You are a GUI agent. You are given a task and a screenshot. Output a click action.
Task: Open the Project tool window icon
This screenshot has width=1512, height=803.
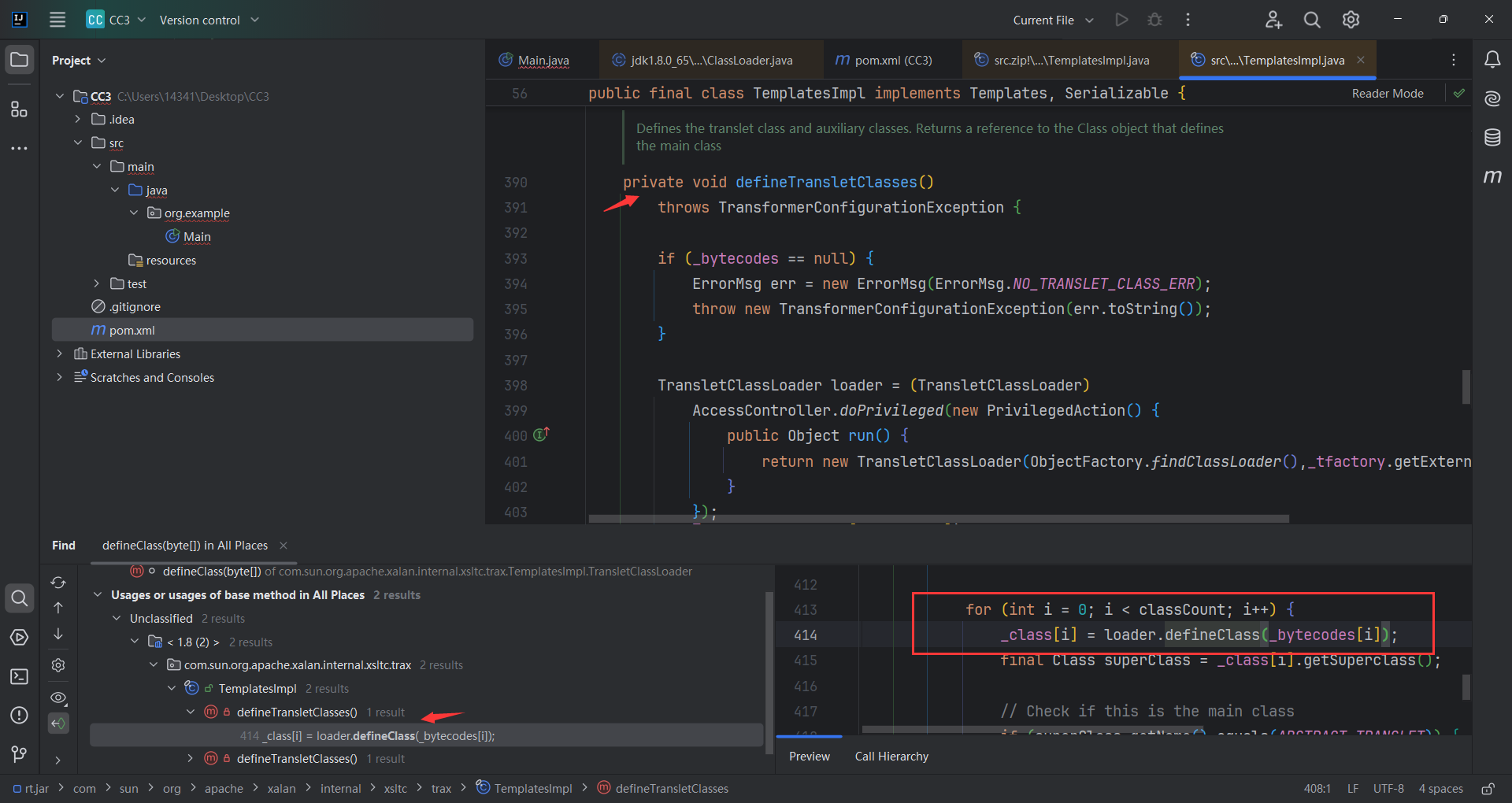20,60
